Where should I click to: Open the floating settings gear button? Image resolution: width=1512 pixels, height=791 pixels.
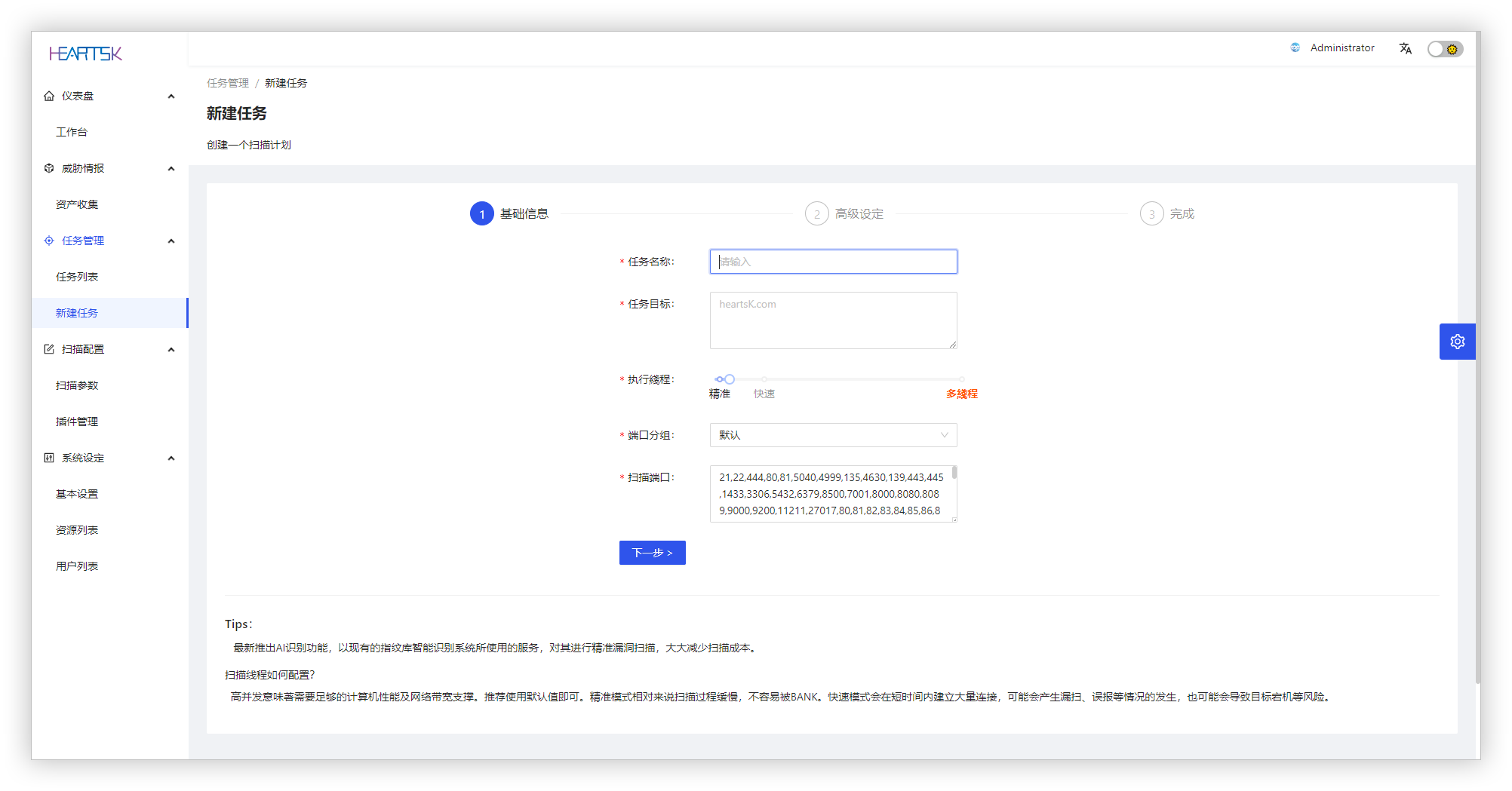(1457, 342)
